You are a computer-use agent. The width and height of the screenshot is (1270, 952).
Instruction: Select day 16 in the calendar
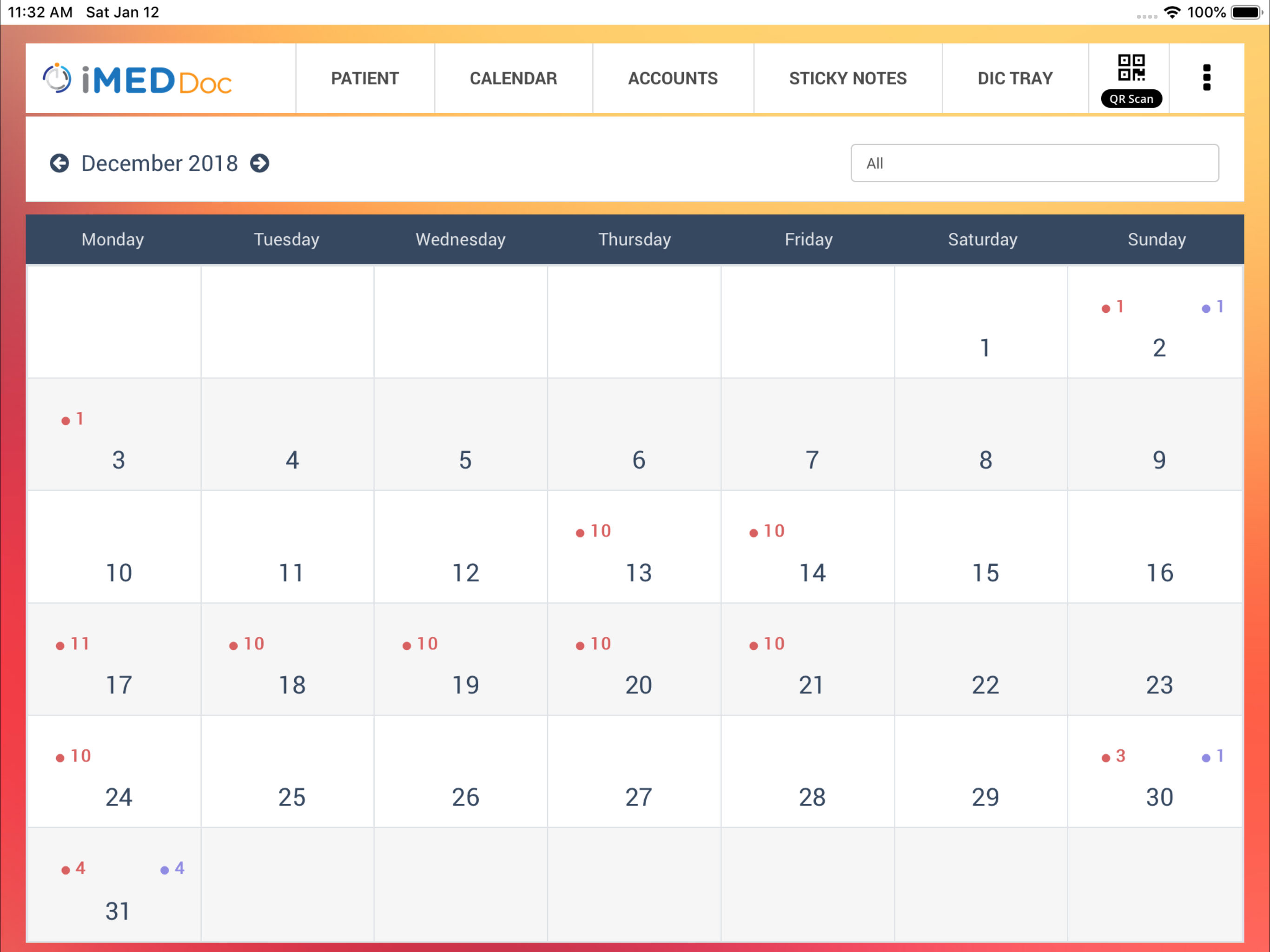click(1155, 547)
